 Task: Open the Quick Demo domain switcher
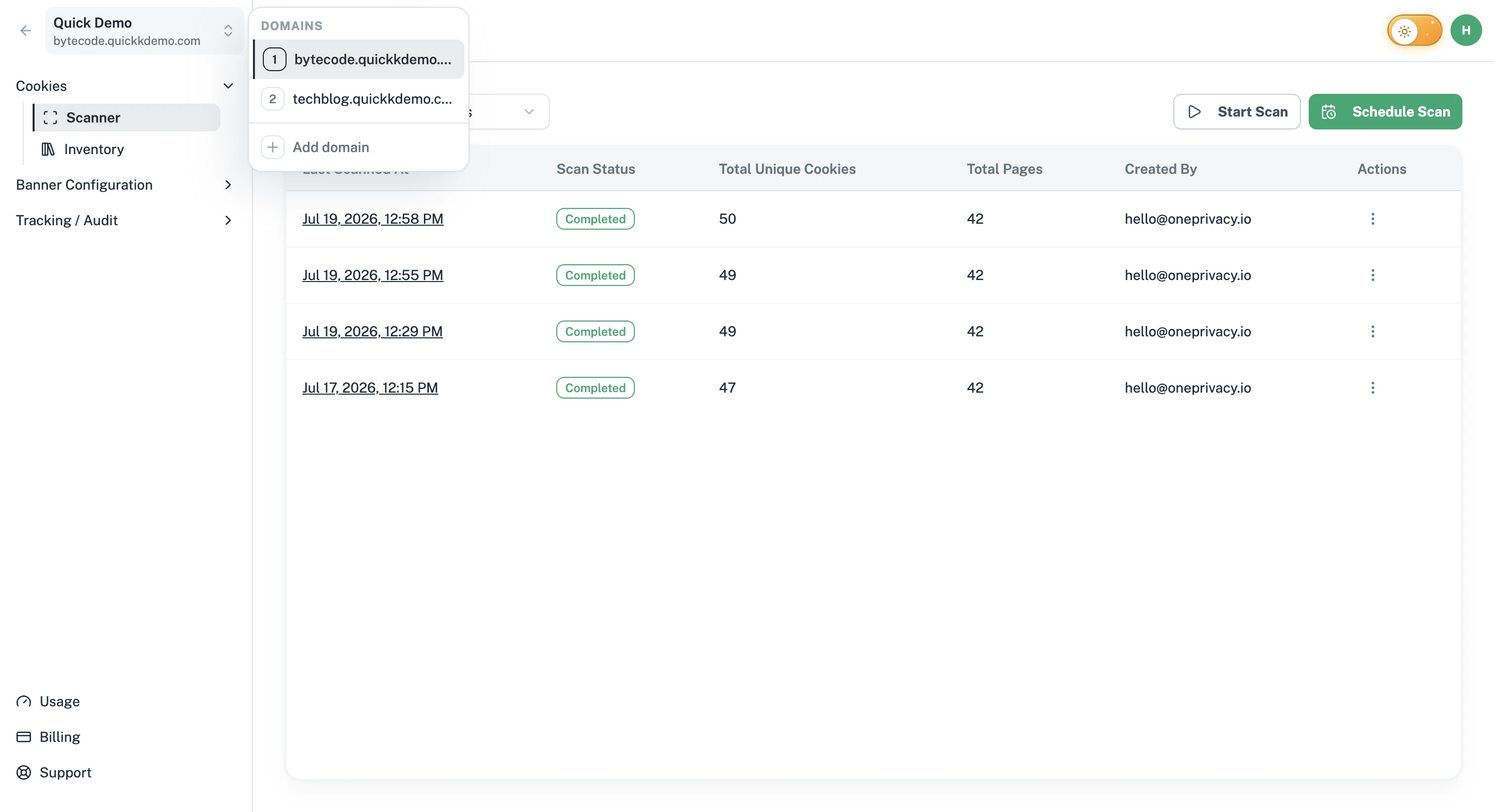coord(144,31)
